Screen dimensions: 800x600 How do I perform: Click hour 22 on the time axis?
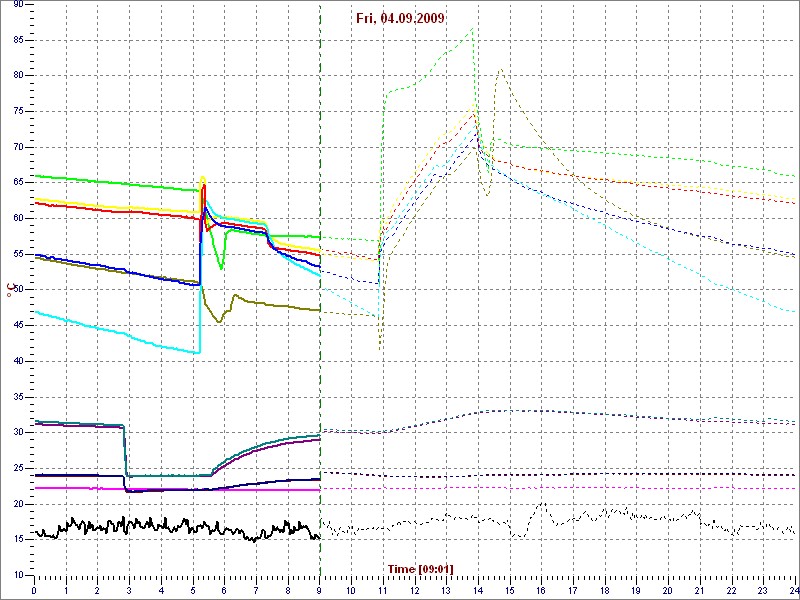click(732, 589)
